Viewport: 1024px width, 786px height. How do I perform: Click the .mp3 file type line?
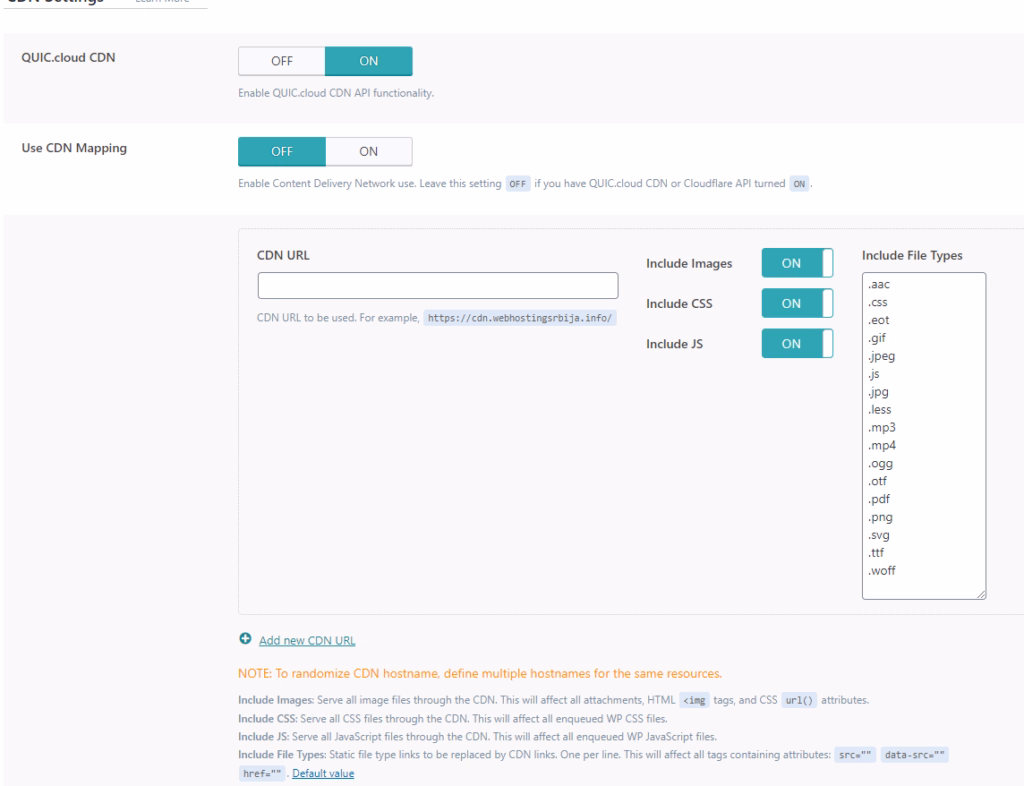(x=882, y=428)
